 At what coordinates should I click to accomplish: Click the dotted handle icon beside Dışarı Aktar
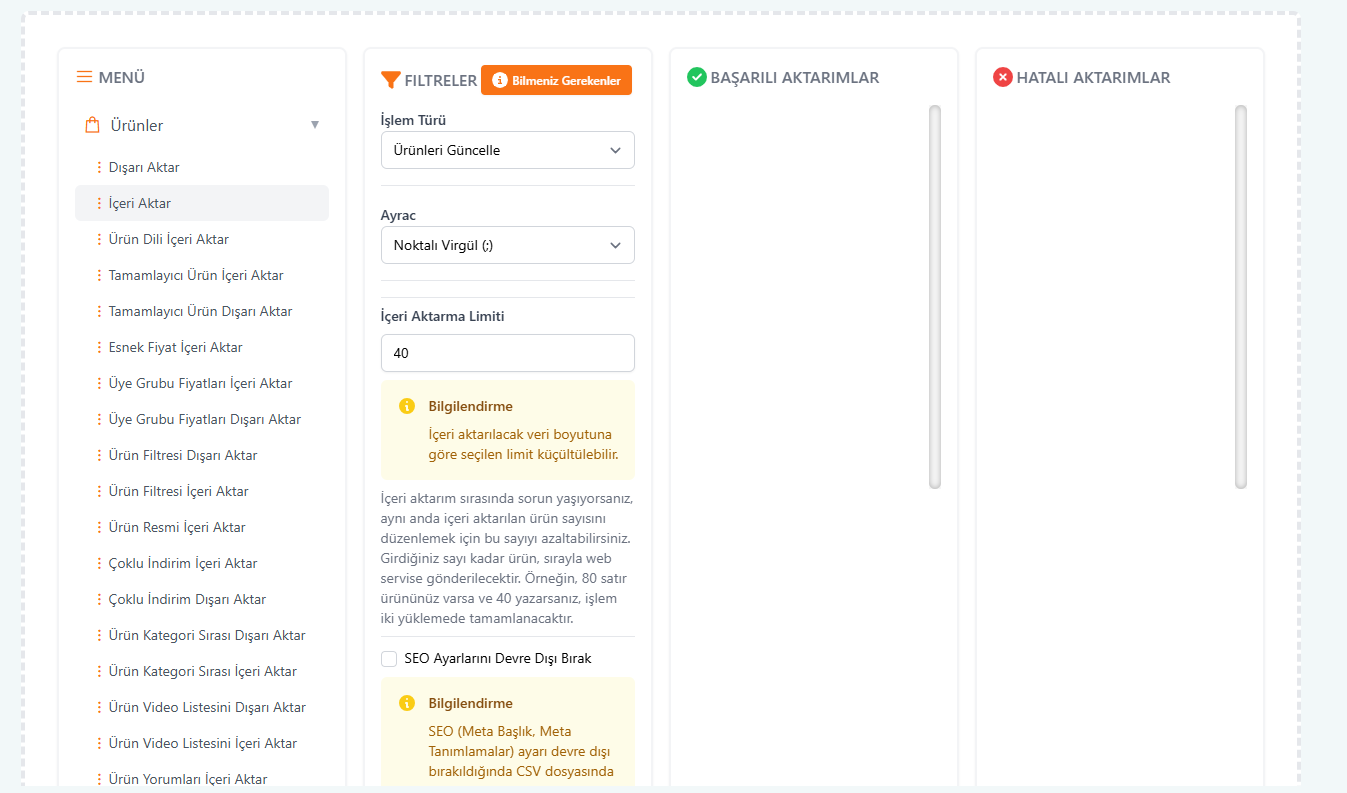pos(99,167)
